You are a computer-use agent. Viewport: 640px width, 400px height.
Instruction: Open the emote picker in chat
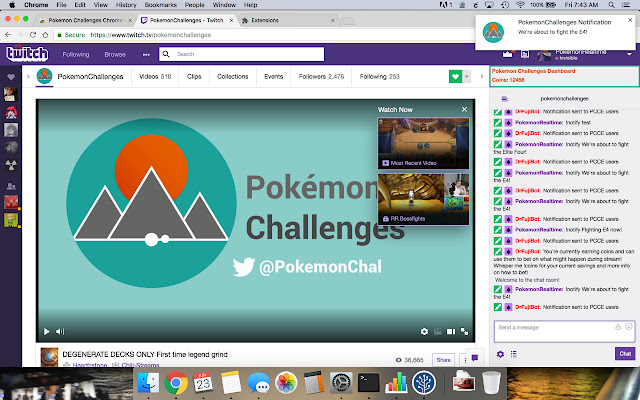tap(628, 327)
